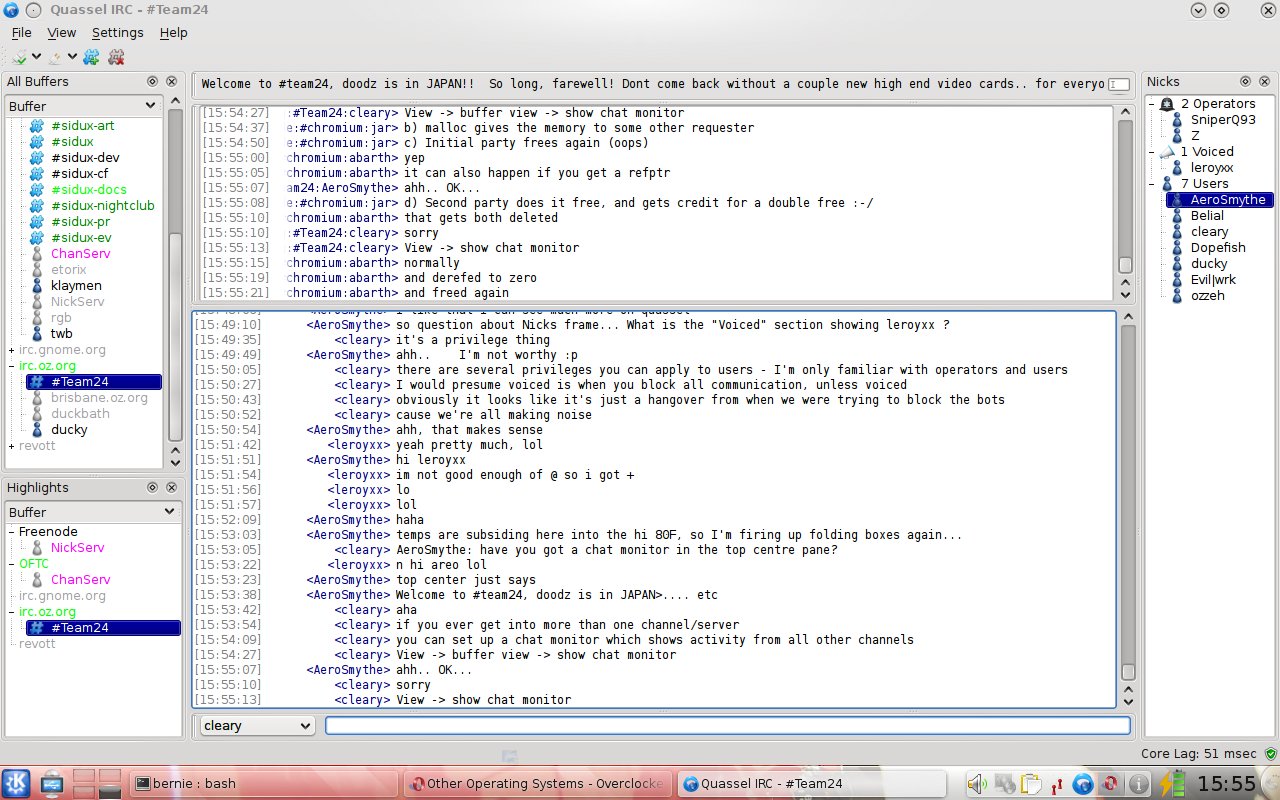Float the Highlights dock panel
Screen dimensions: 1280x800
point(153,487)
